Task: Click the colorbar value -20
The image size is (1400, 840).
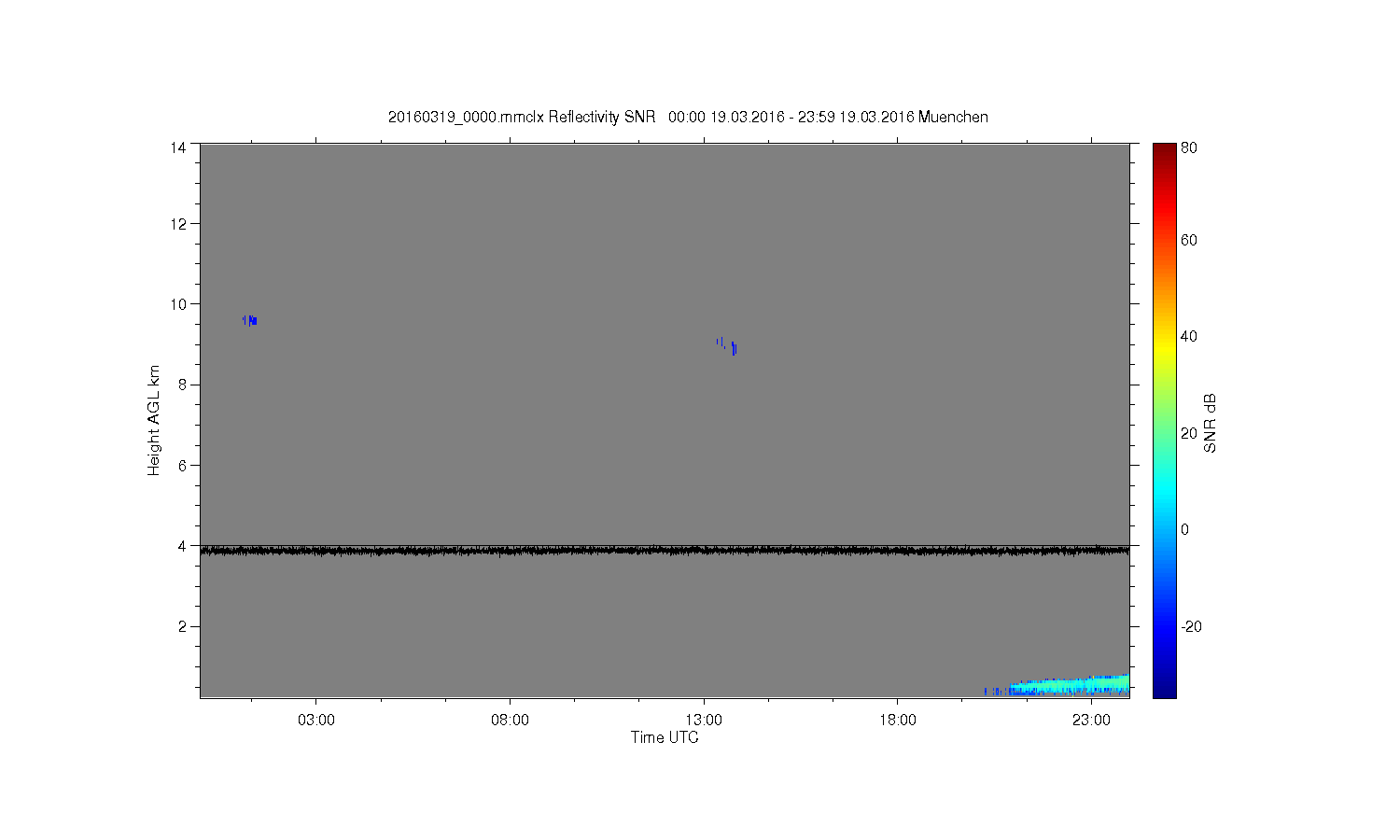Action: tap(1191, 627)
